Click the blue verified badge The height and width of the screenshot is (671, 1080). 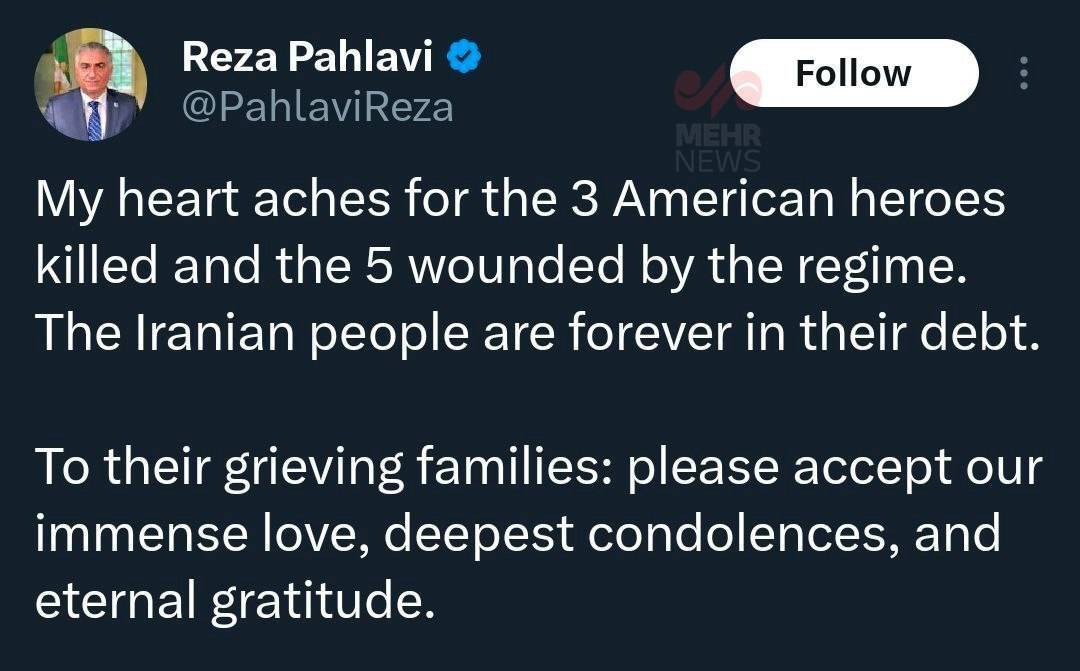(x=463, y=58)
